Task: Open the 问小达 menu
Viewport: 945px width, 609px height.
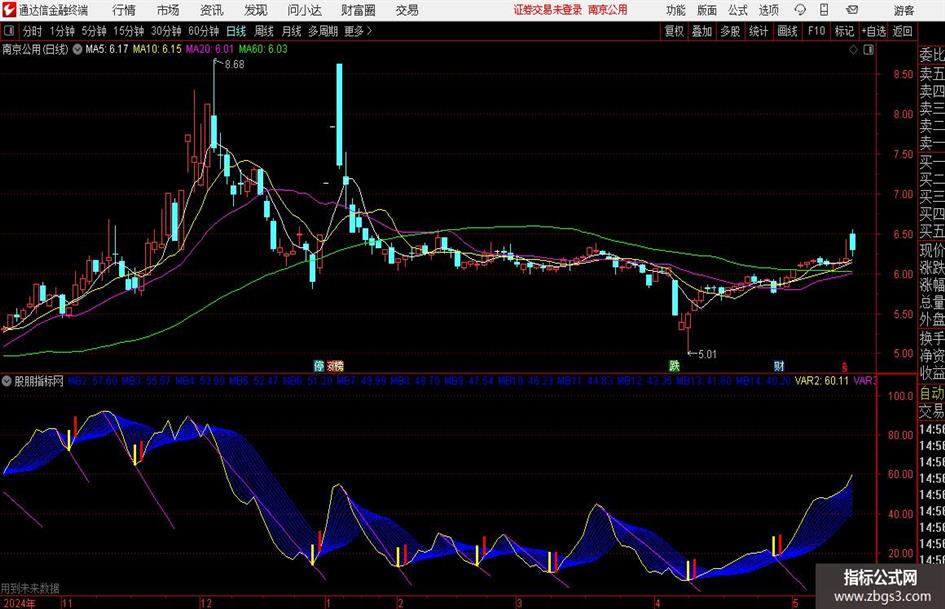Action: coord(304,10)
